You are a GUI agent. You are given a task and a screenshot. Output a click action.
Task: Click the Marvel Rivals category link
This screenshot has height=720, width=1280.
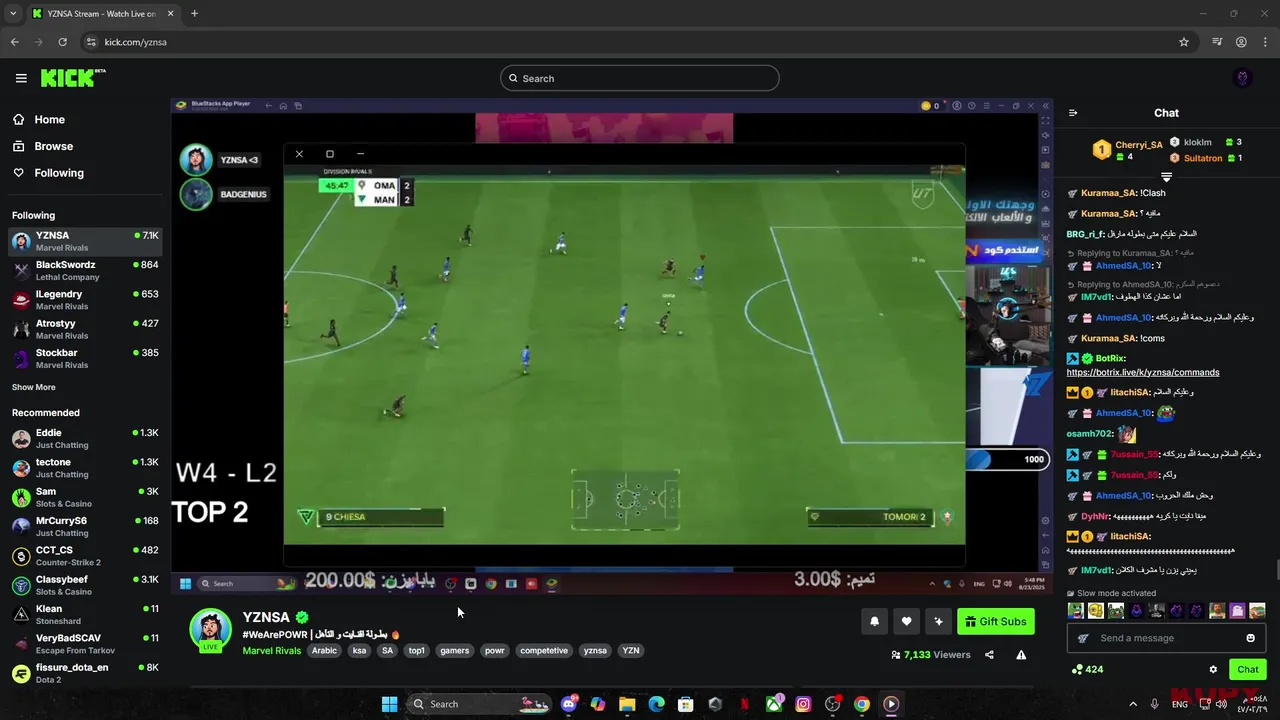click(272, 651)
